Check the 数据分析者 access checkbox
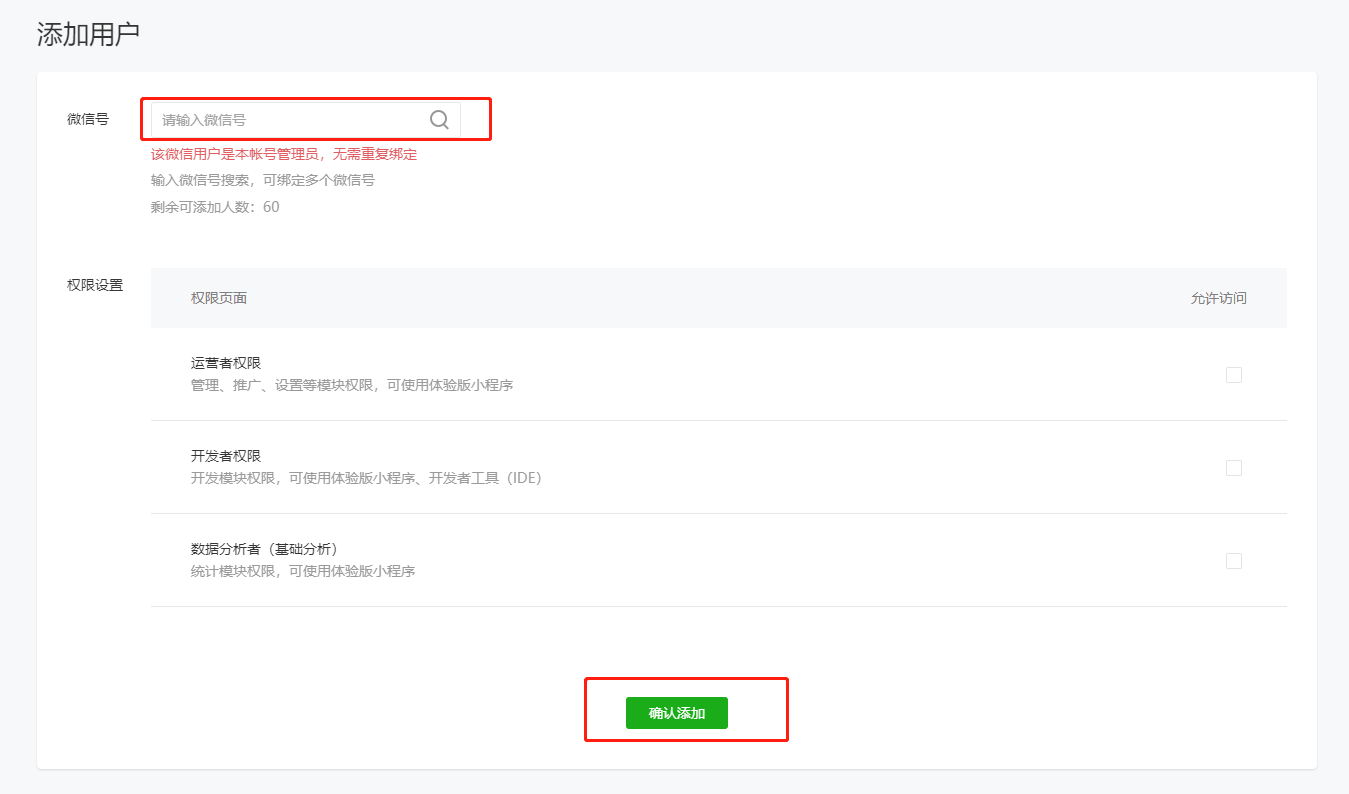The width and height of the screenshot is (1349, 794). tap(1233, 561)
